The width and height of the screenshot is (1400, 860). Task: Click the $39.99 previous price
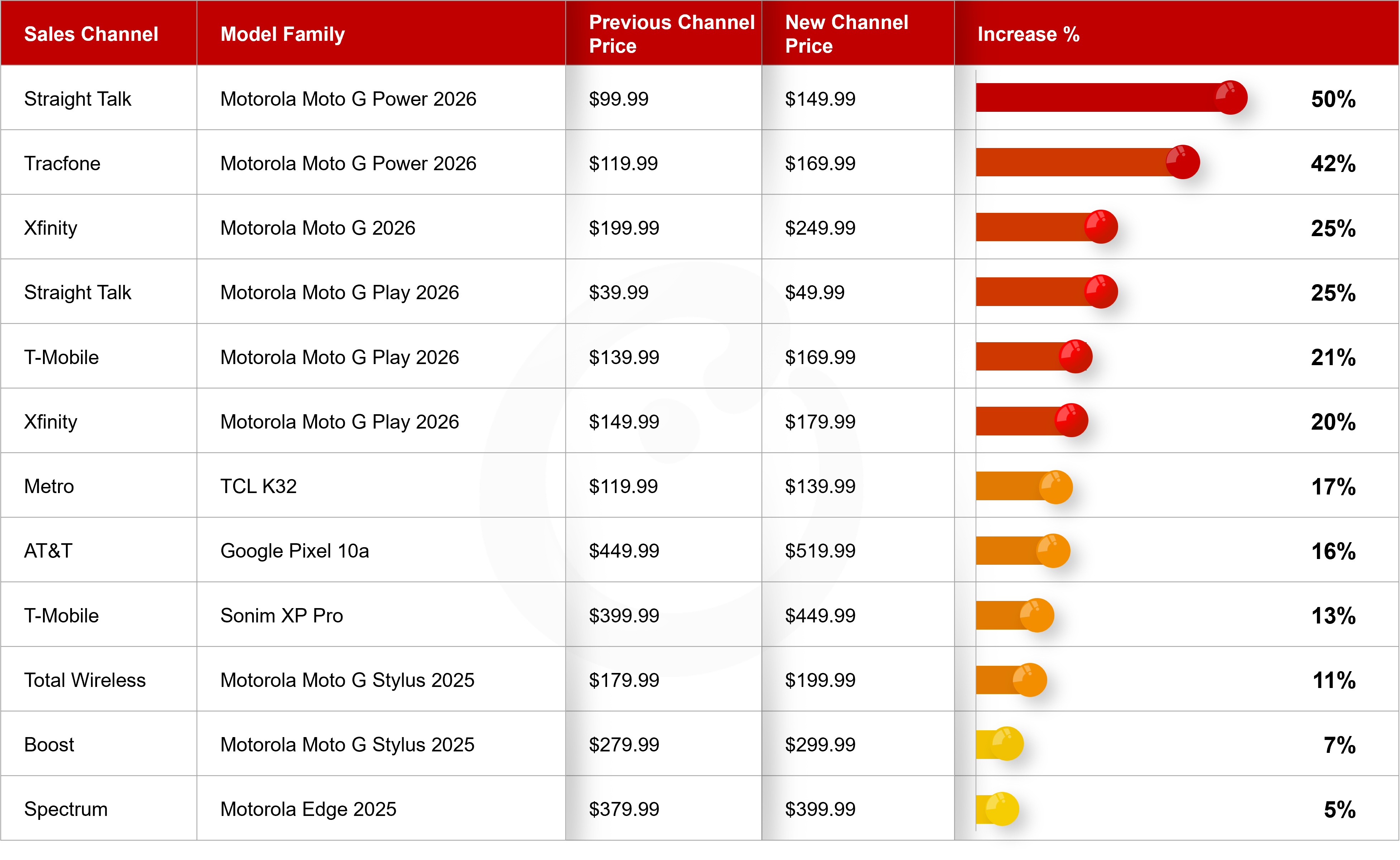pyautogui.click(x=619, y=292)
